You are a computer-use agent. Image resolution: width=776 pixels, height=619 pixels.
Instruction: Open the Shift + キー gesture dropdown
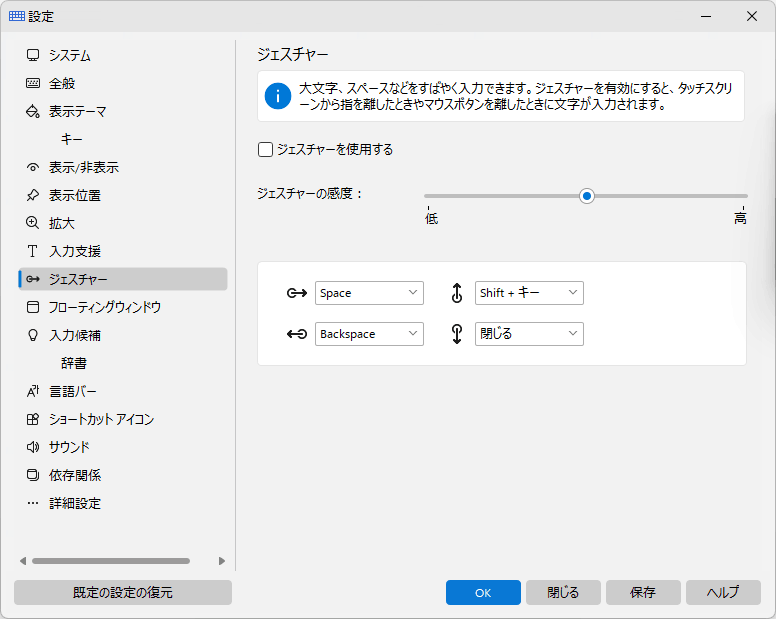(529, 293)
